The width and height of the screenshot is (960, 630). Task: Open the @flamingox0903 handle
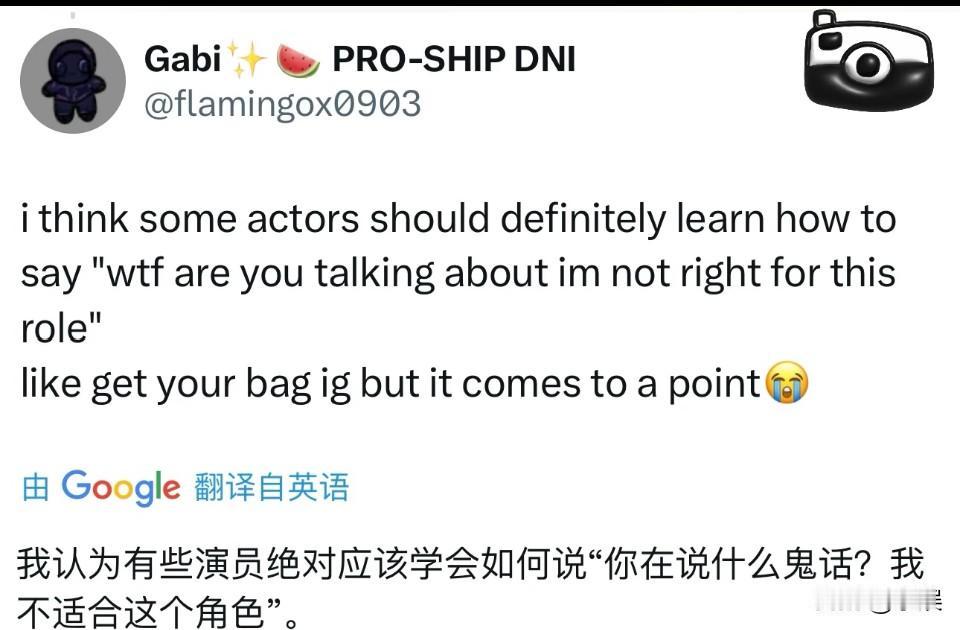coord(283,103)
